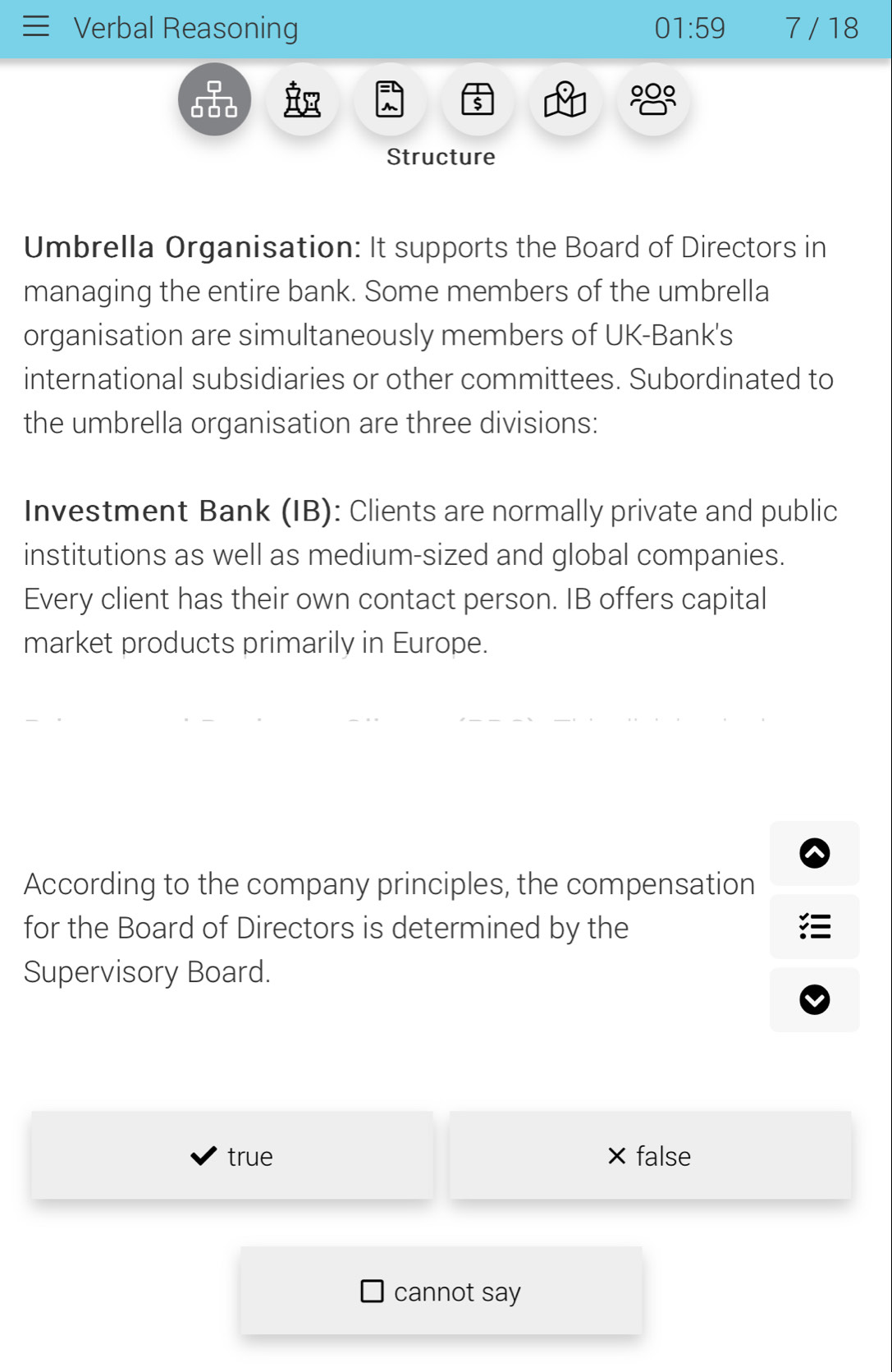Click the Structure section label

point(441,157)
